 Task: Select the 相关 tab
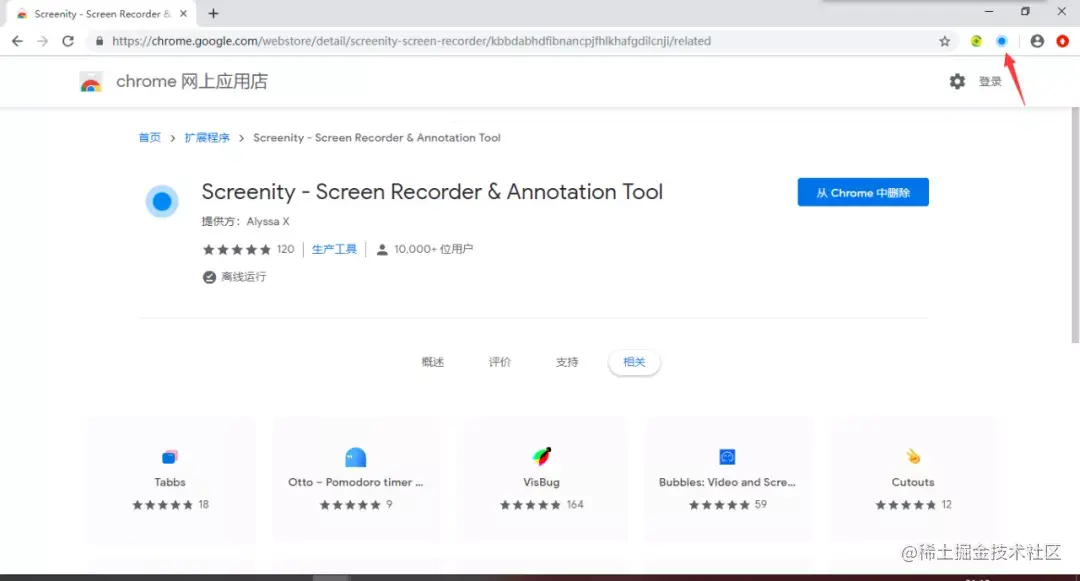click(634, 362)
